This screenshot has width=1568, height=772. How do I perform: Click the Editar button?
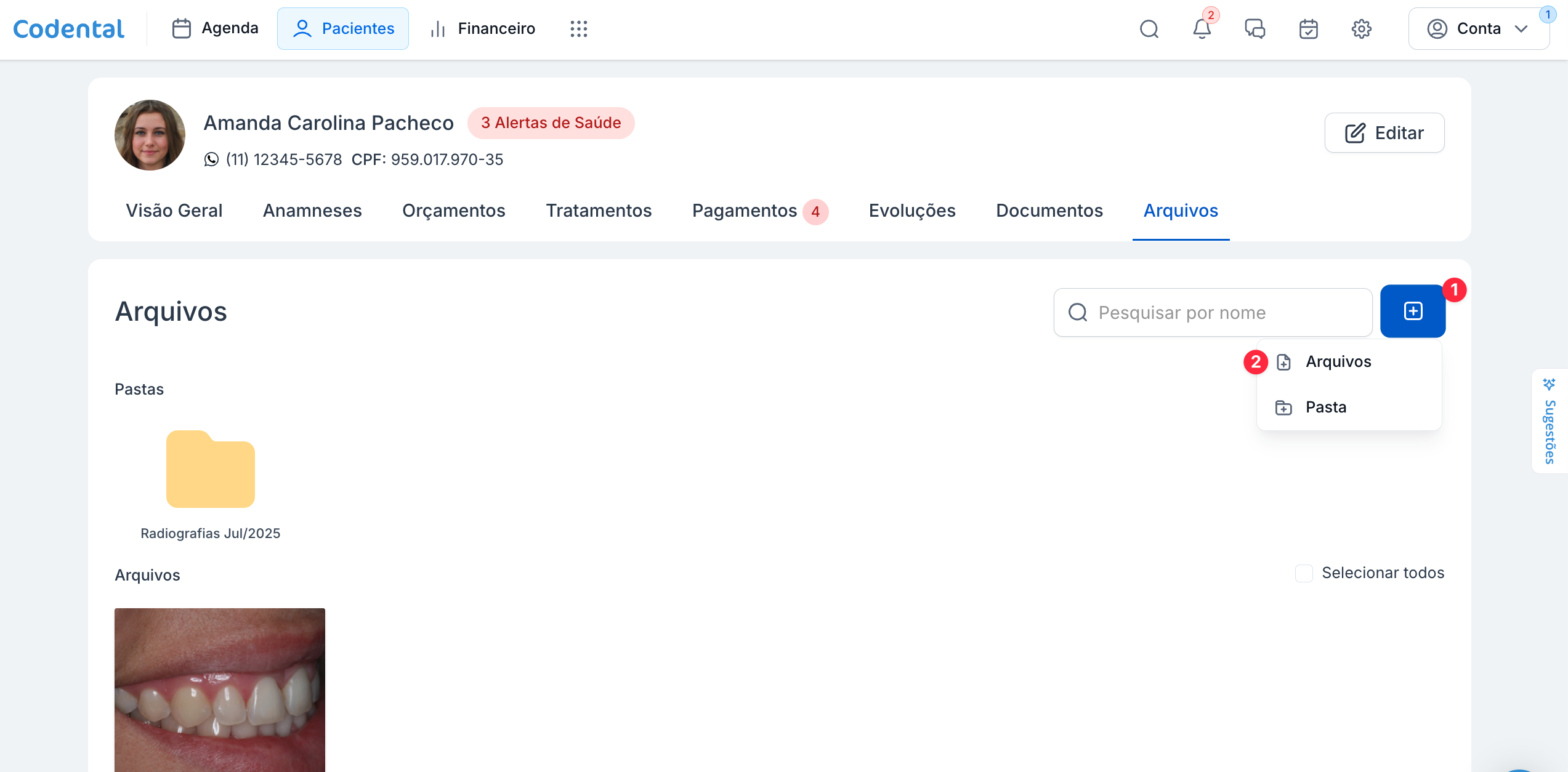point(1384,133)
